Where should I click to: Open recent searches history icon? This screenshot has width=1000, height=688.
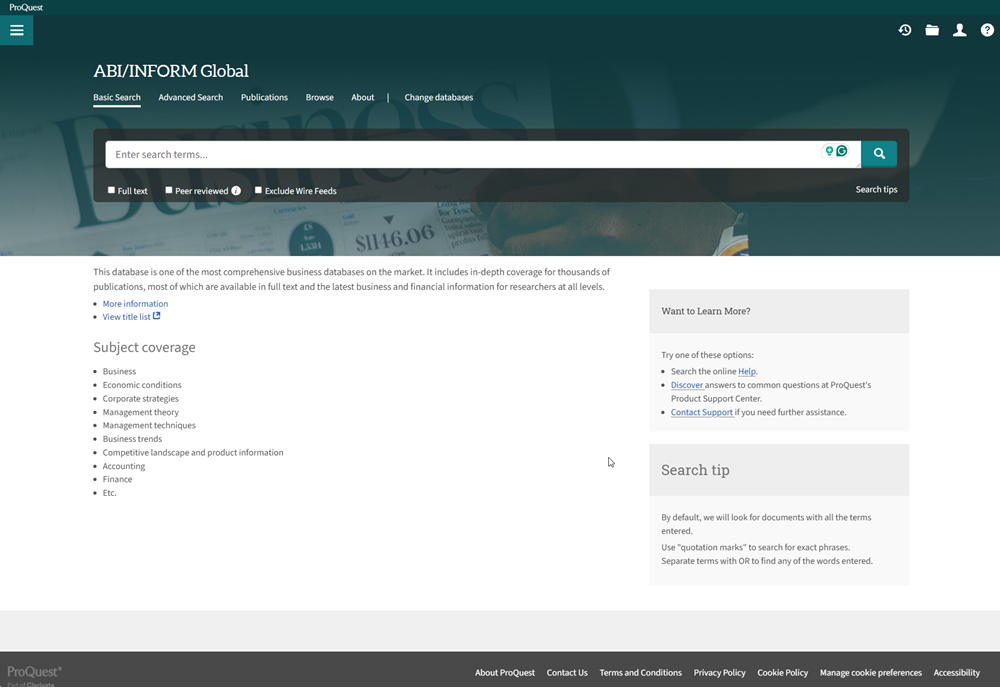pyautogui.click(x=905, y=30)
